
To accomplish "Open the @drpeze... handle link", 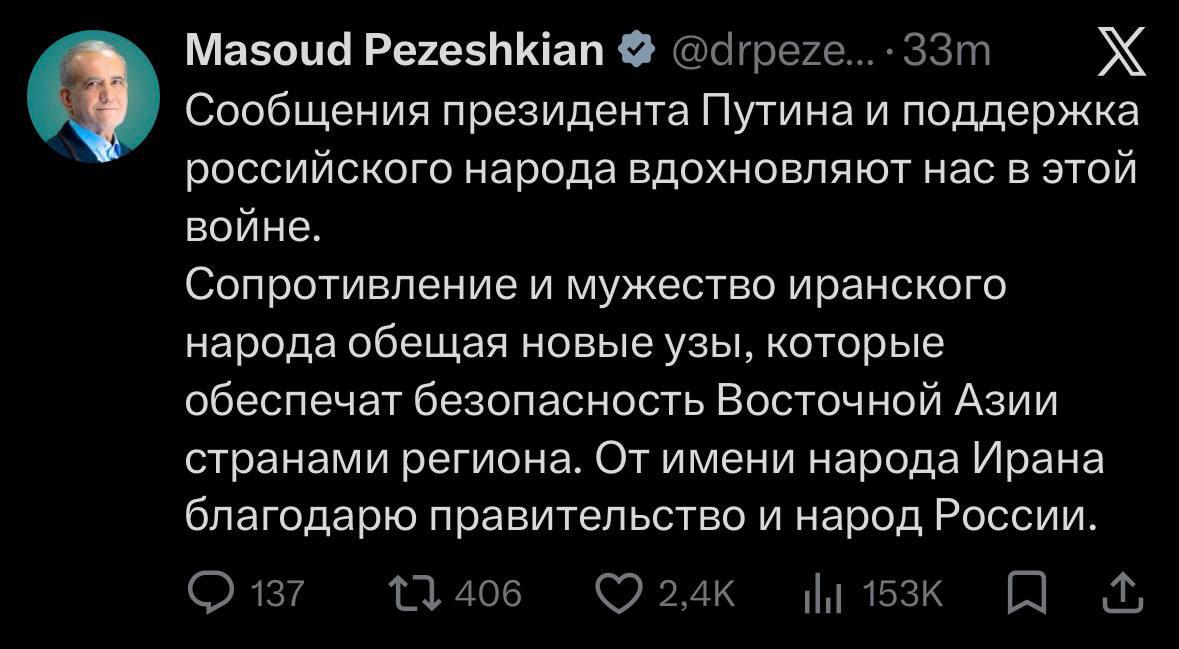I will (758, 51).
